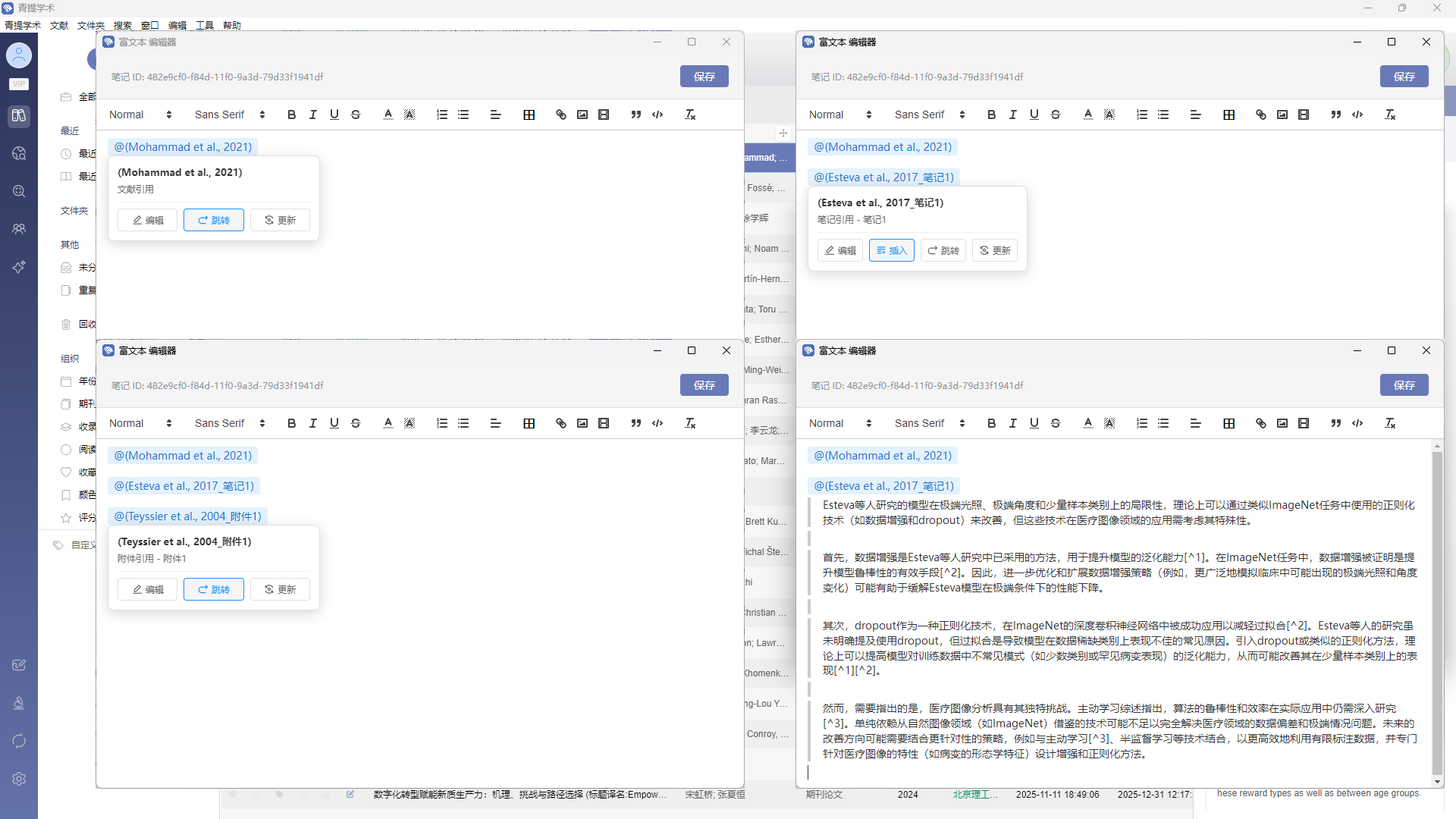Toggle italic in the top-left editor
The height and width of the screenshot is (819, 1456).
[x=312, y=115]
